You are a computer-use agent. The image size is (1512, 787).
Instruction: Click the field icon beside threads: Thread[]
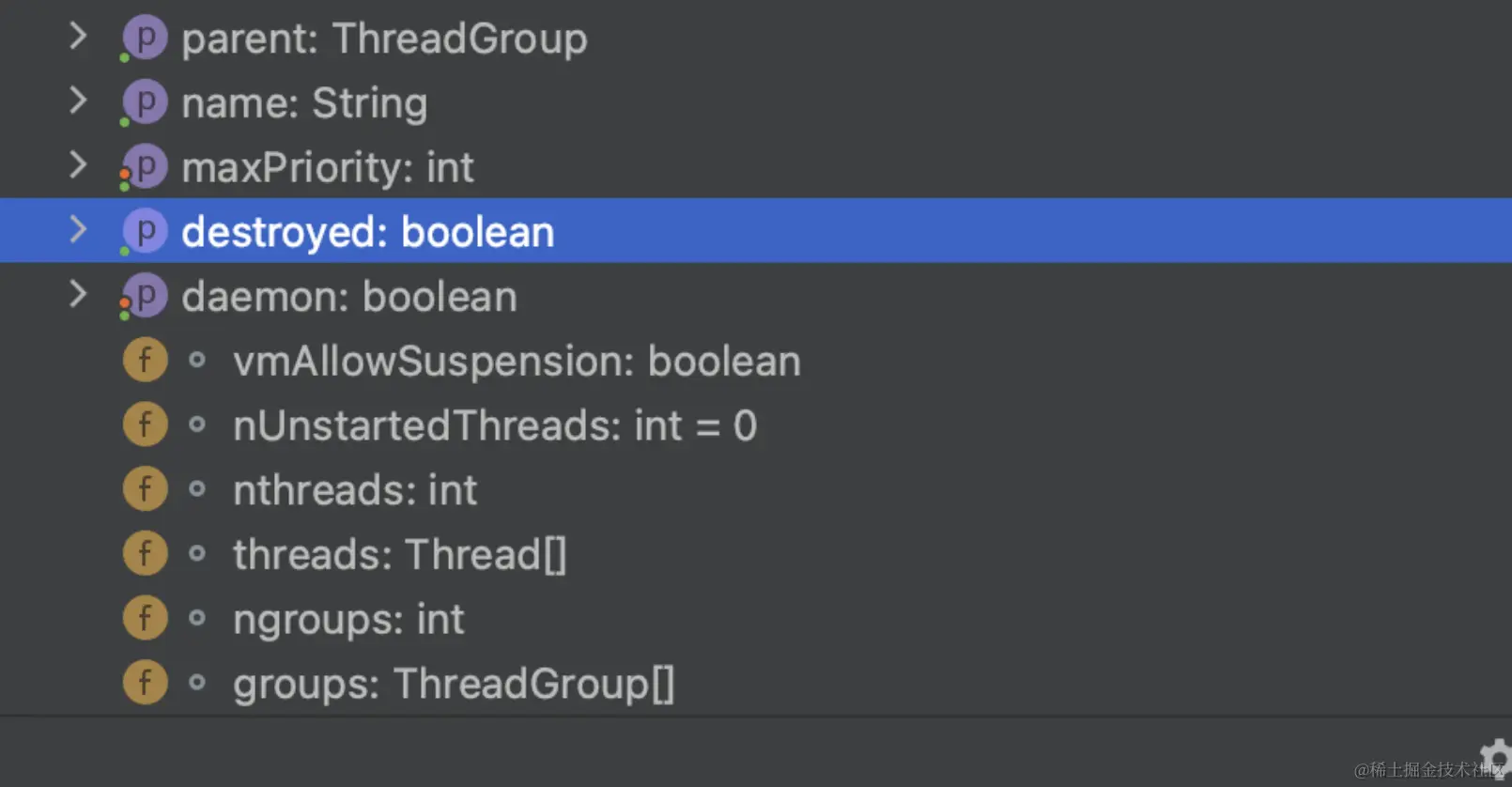click(x=145, y=554)
